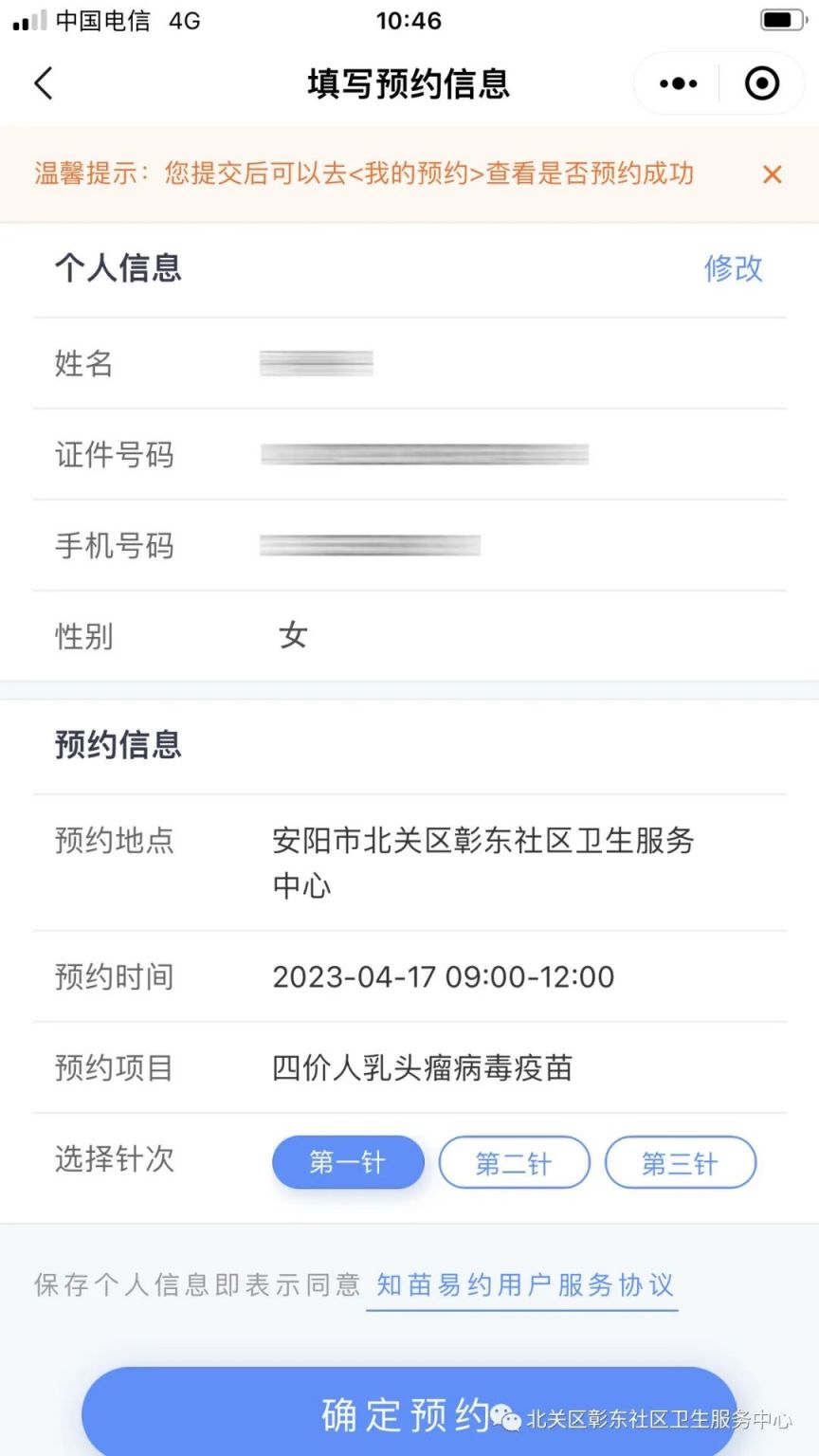Select 第三针 dose option
The width and height of the screenshot is (819, 1456).
click(x=680, y=1162)
